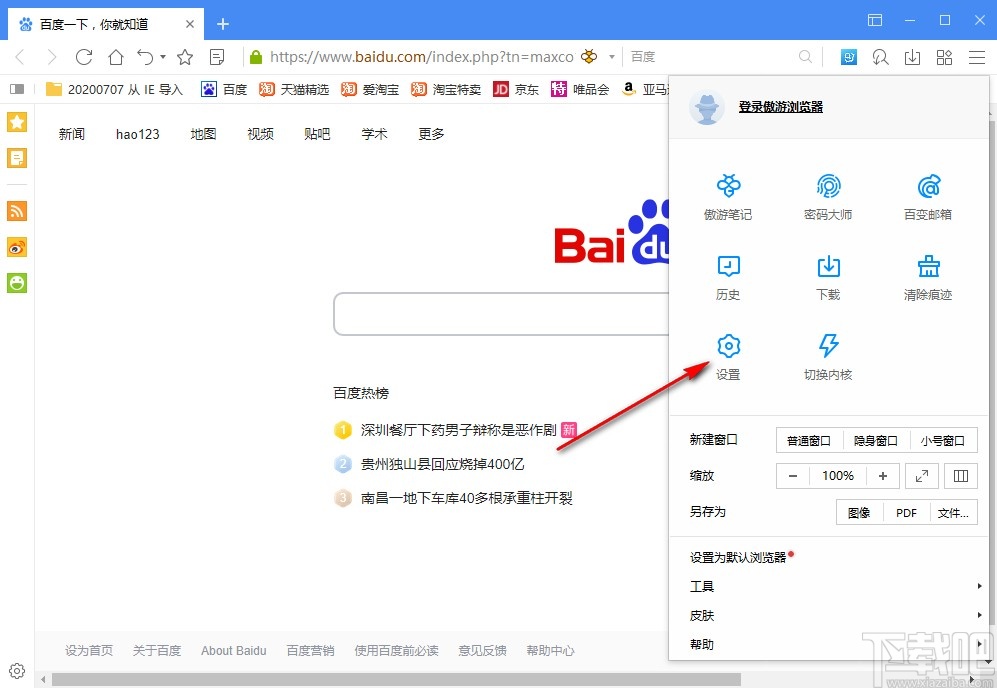Viewport: 997px width, 688px height.
Task: Open the reader mode note icon
Action: pos(217,57)
